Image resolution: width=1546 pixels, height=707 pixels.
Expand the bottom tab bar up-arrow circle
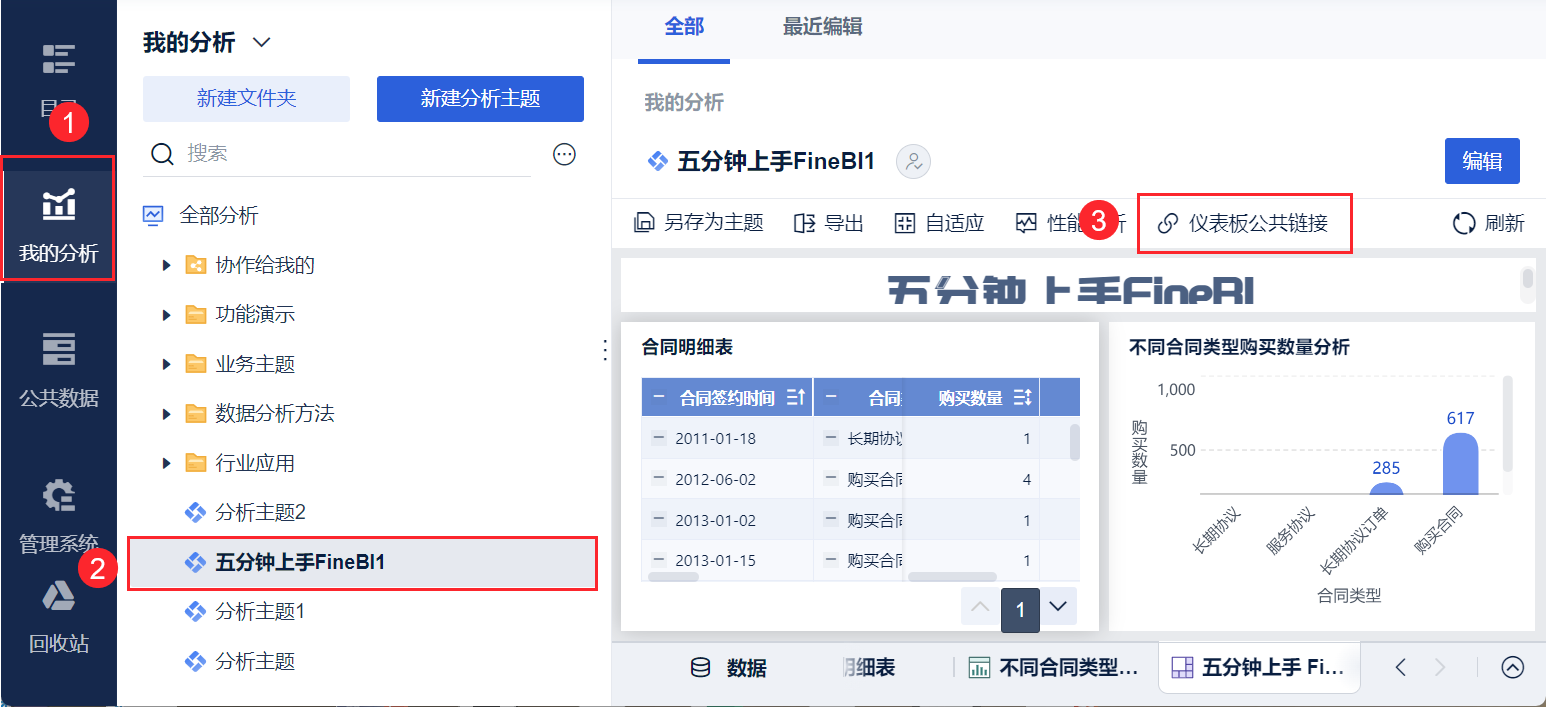1512,668
